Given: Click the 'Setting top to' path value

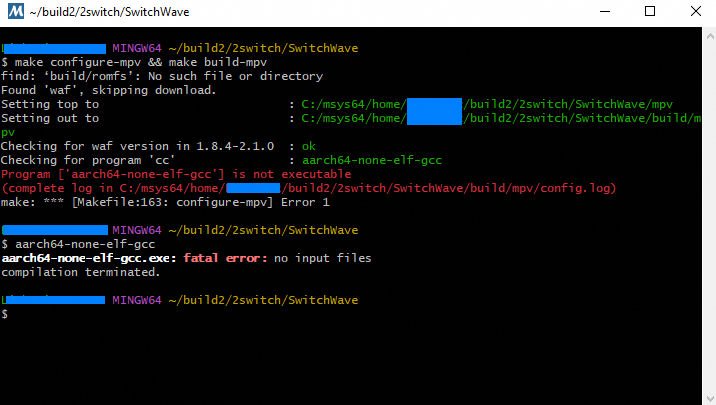Looking at the screenshot, I should click(487, 104).
